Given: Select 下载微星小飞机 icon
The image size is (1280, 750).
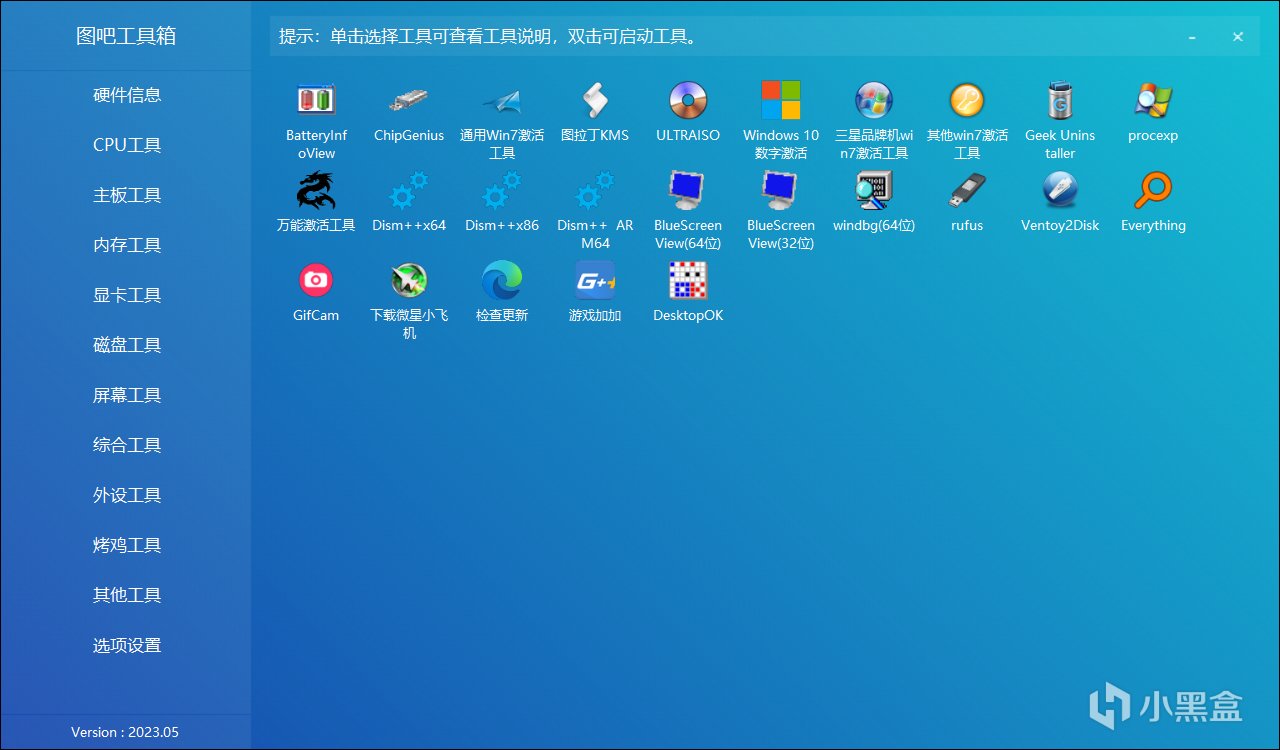Looking at the screenshot, I should point(409,280).
